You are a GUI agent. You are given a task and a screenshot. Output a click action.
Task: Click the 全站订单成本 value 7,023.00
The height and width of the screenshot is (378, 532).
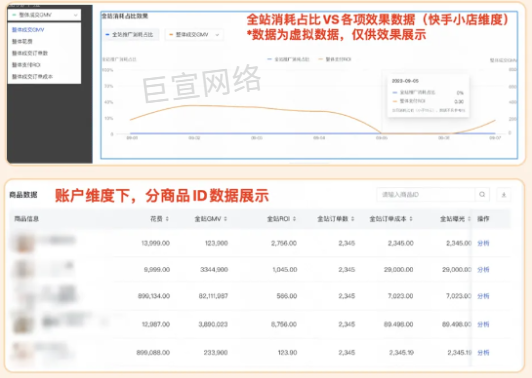click(x=401, y=296)
